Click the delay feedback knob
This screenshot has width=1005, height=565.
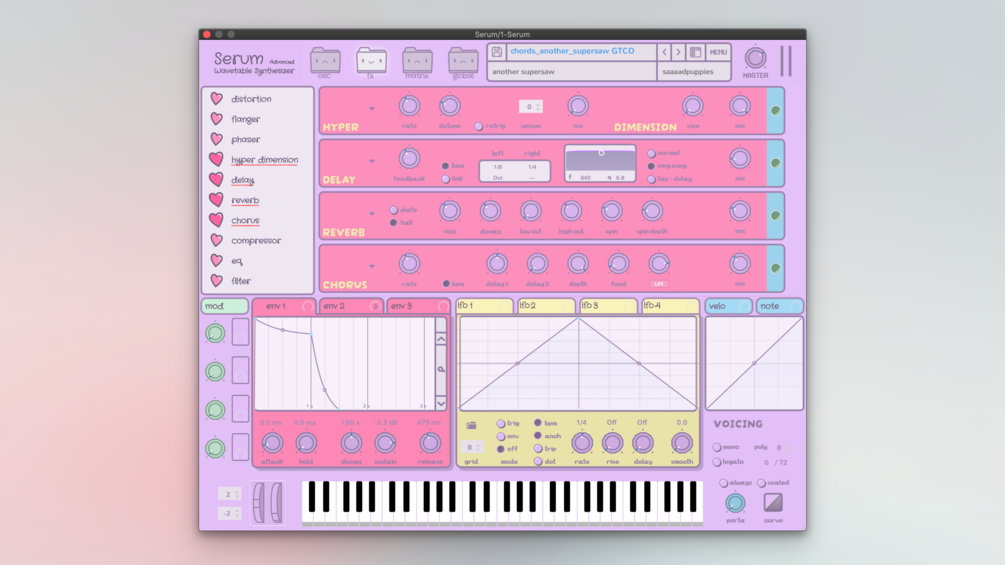click(409, 158)
